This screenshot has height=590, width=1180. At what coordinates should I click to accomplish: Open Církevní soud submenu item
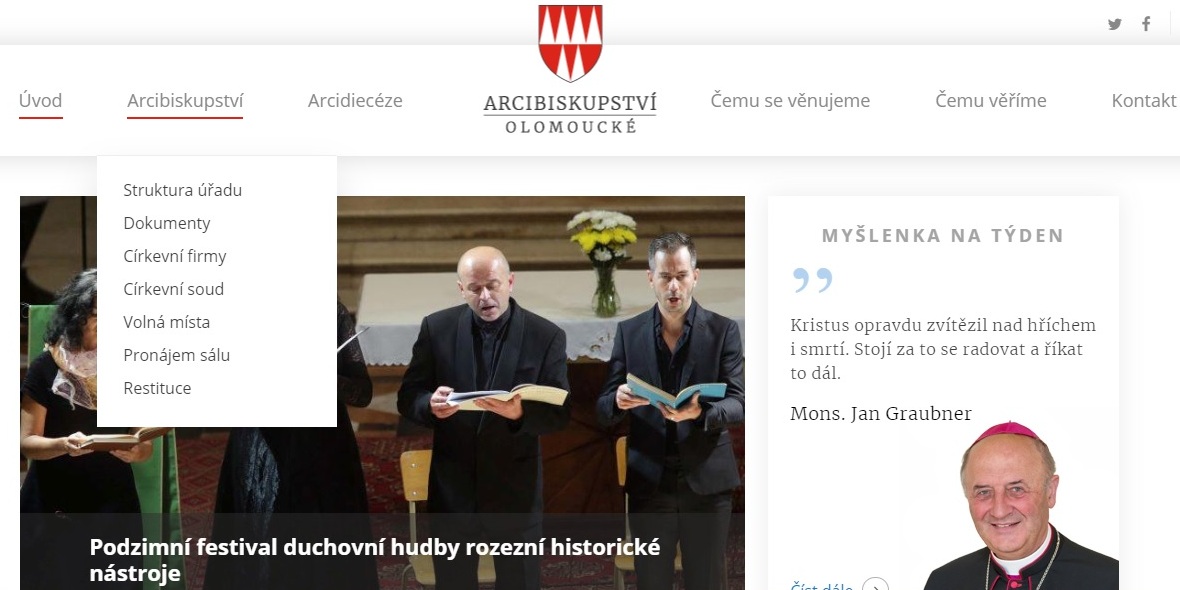[x=174, y=289]
